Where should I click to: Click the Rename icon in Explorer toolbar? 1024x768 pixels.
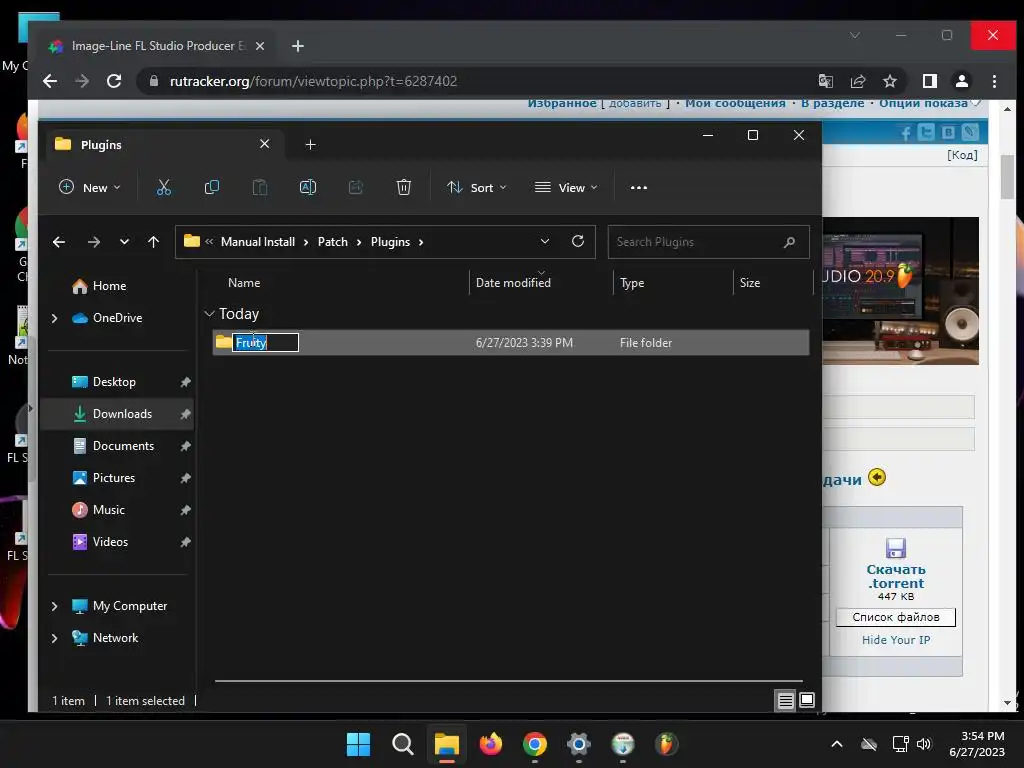pos(308,187)
